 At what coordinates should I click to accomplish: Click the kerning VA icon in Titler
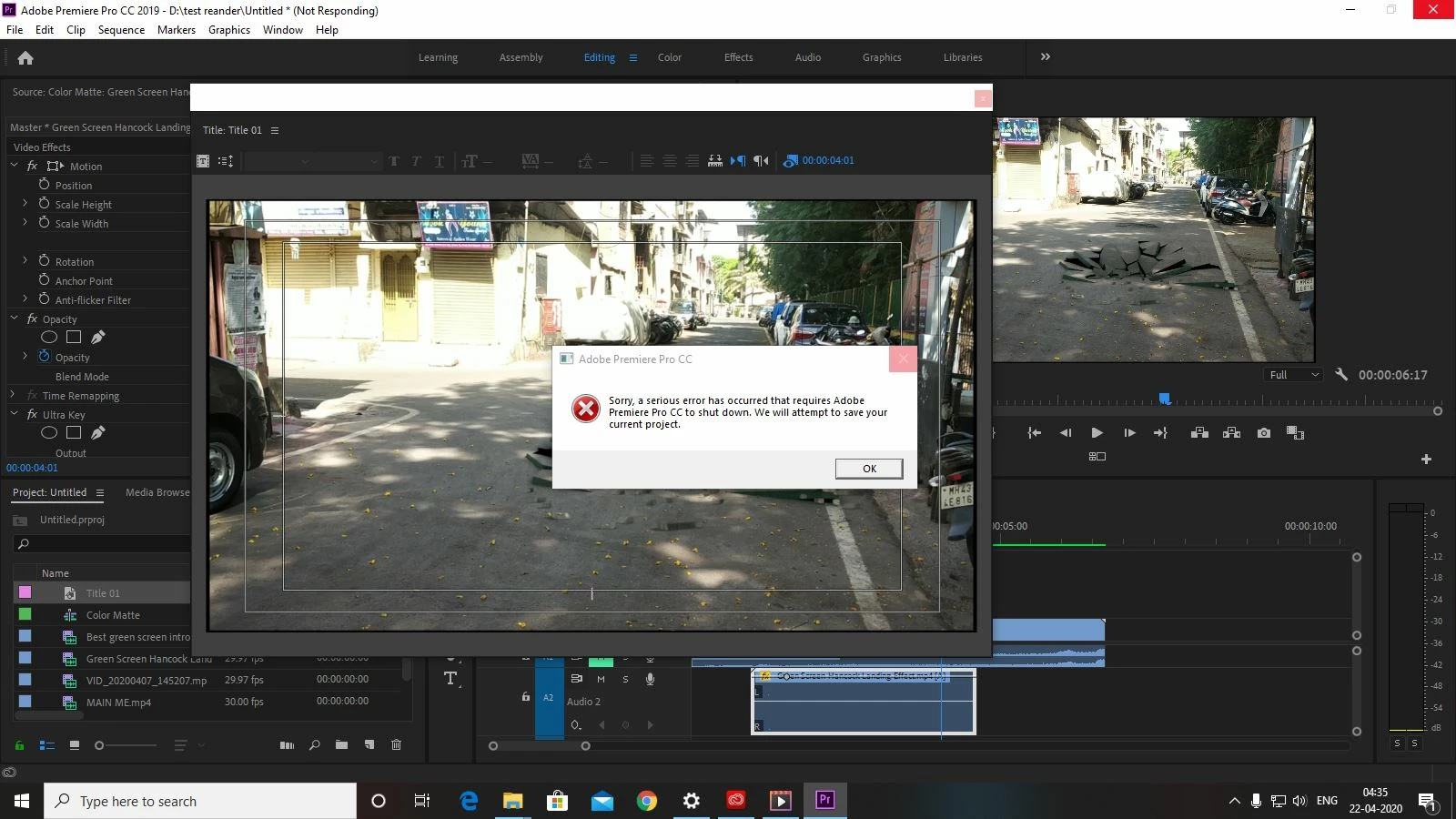pyautogui.click(x=531, y=161)
